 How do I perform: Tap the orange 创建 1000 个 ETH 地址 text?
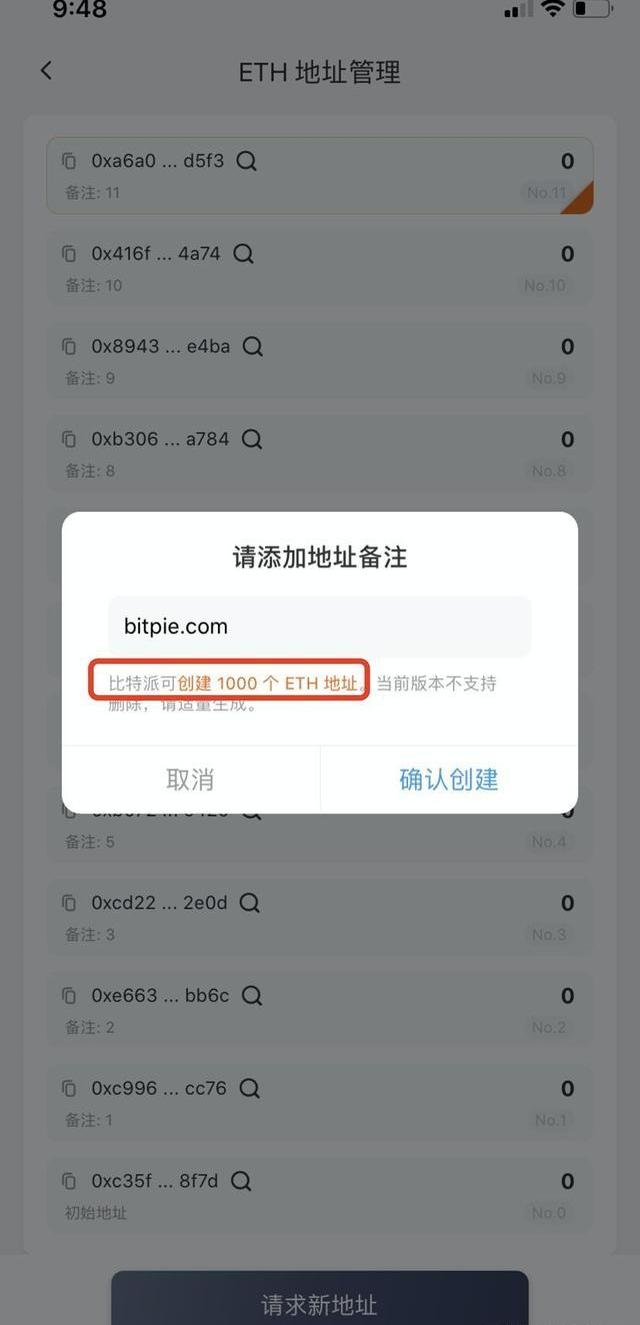268,684
